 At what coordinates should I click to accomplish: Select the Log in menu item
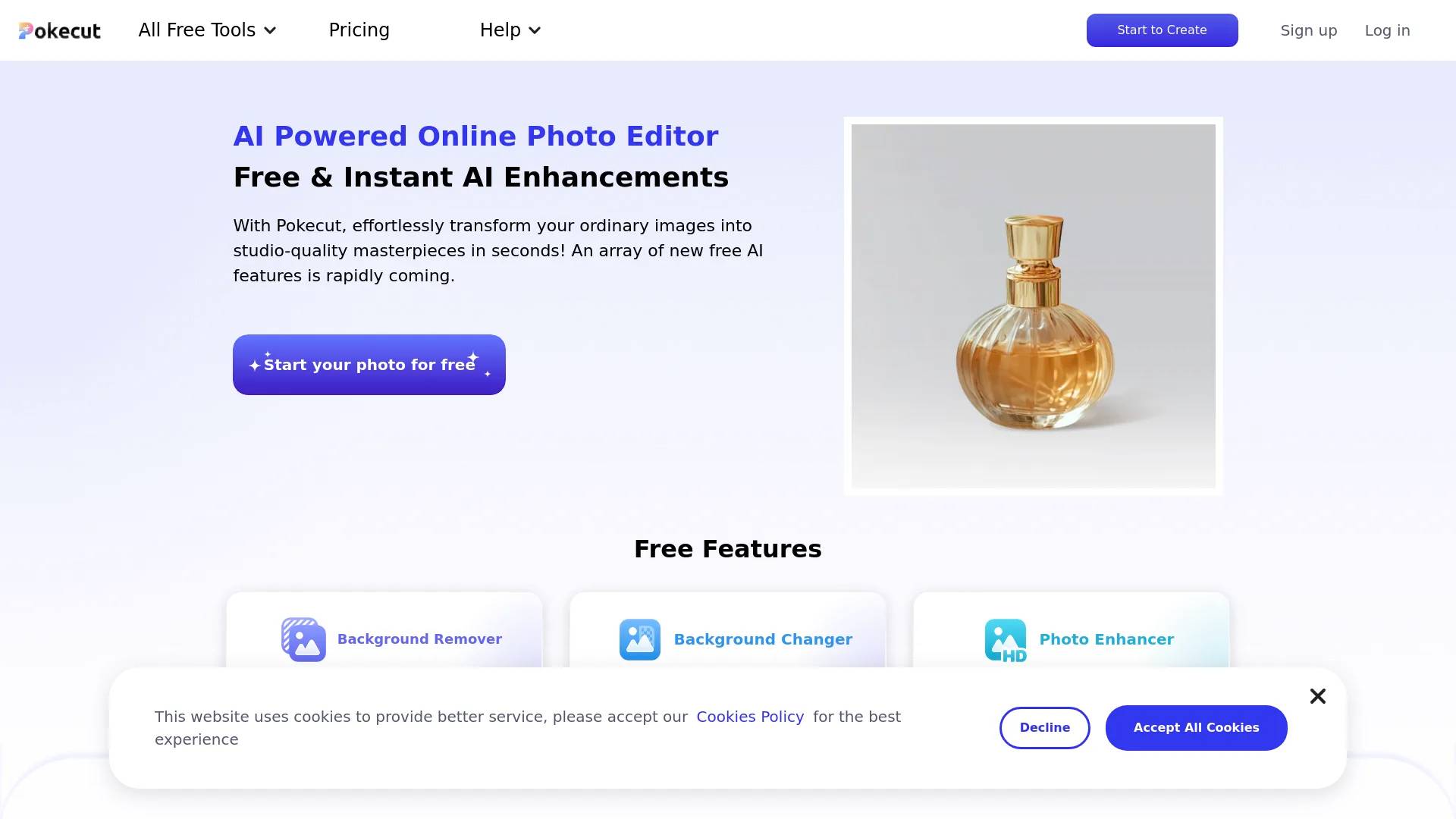click(x=1387, y=30)
